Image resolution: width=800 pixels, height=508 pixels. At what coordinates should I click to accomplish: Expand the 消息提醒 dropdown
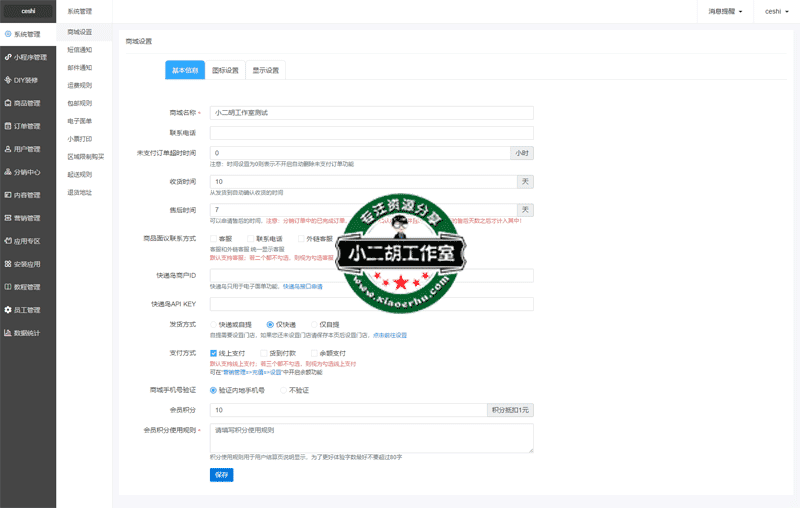pyautogui.click(x=725, y=11)
